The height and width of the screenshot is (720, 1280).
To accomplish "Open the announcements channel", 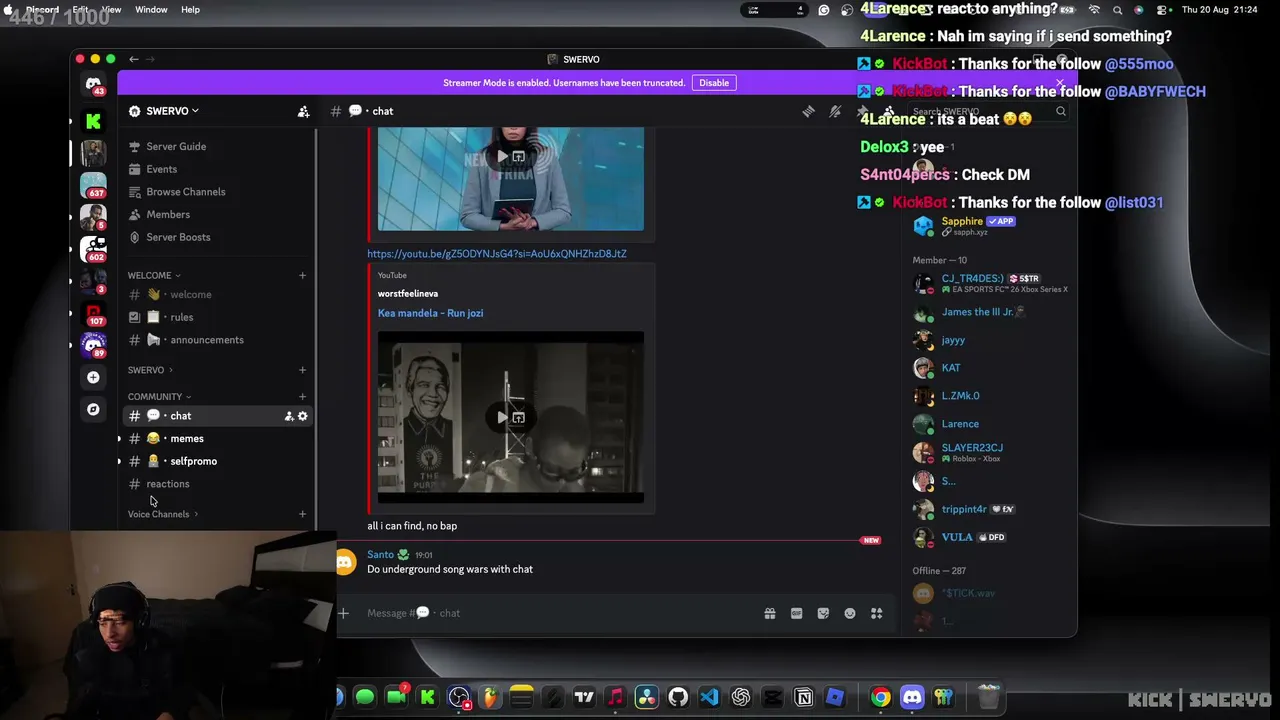I will click(217, 340).
